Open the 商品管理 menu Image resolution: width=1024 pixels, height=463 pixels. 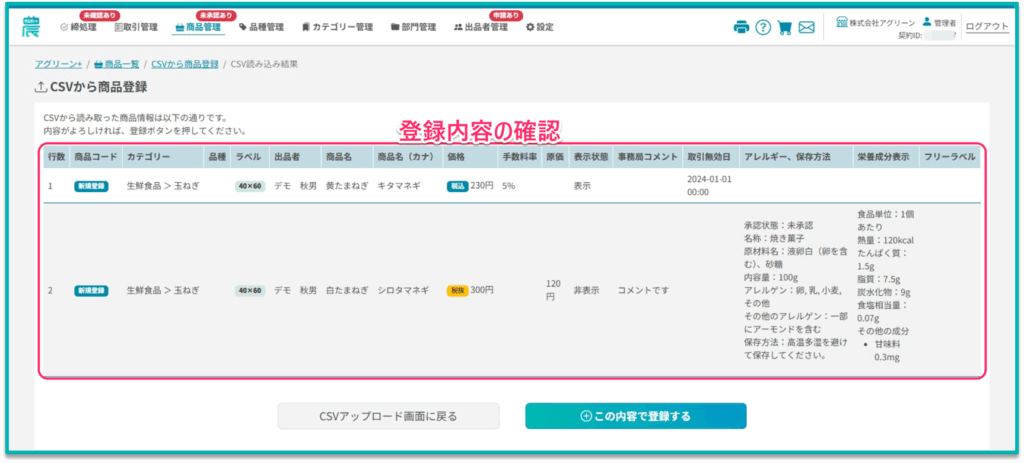[x=198, y=27]
